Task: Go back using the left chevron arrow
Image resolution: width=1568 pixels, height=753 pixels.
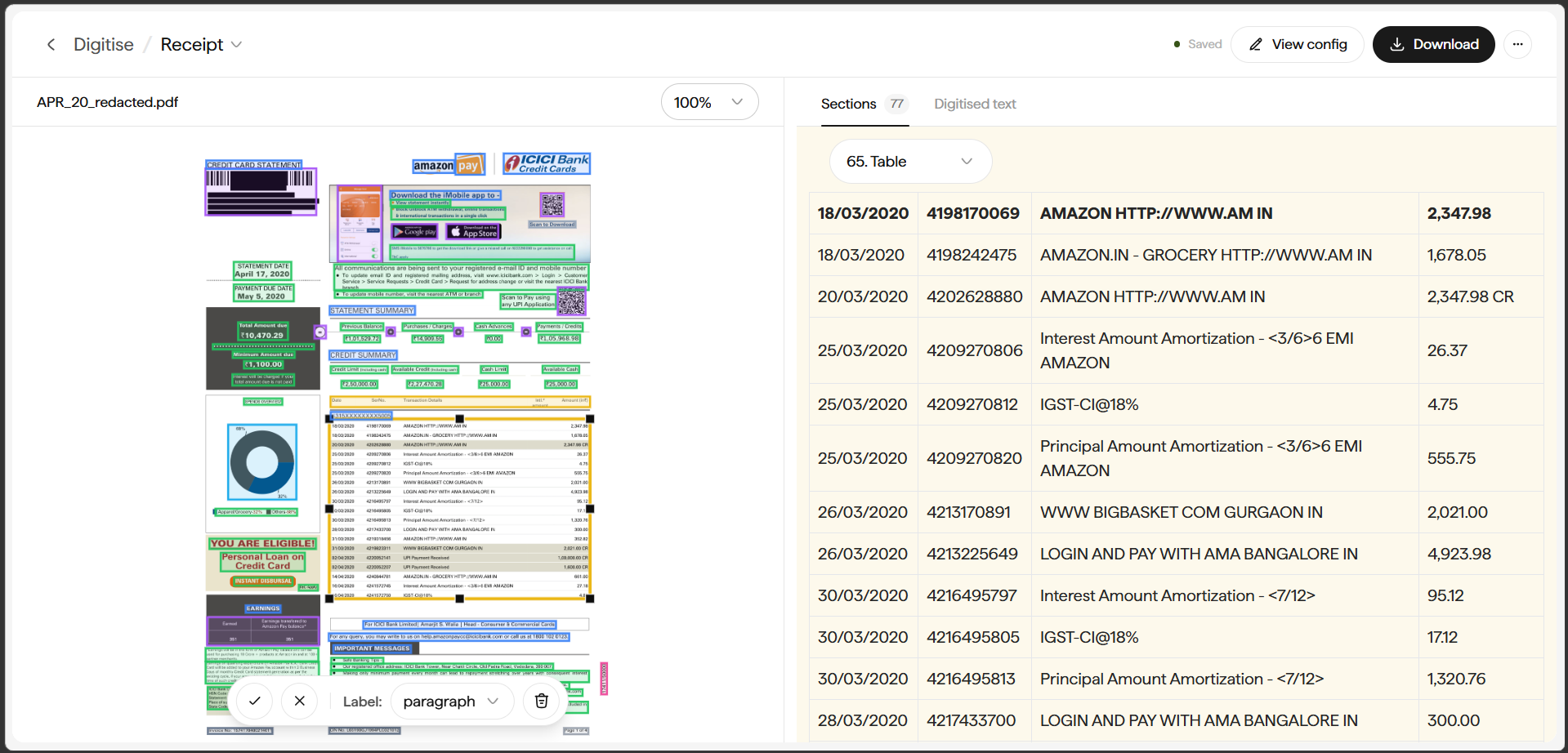Action: 51,44
